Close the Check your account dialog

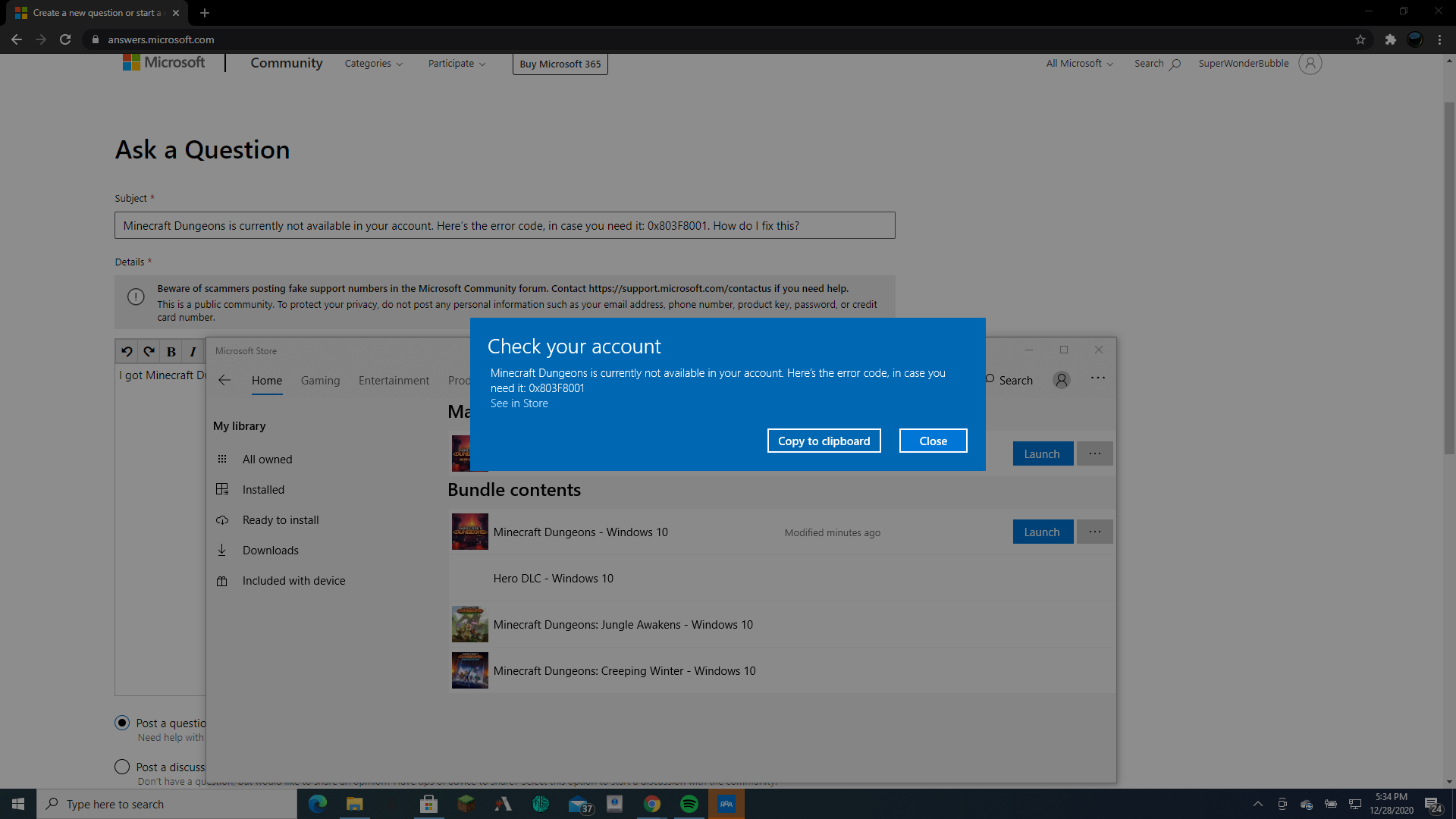[933, 441]
